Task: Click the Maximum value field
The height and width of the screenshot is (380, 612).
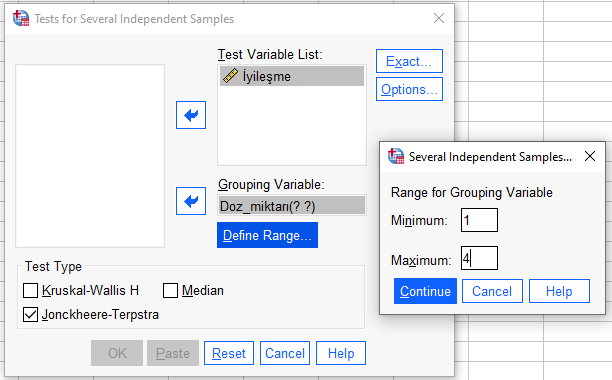Action: point(479,258)
